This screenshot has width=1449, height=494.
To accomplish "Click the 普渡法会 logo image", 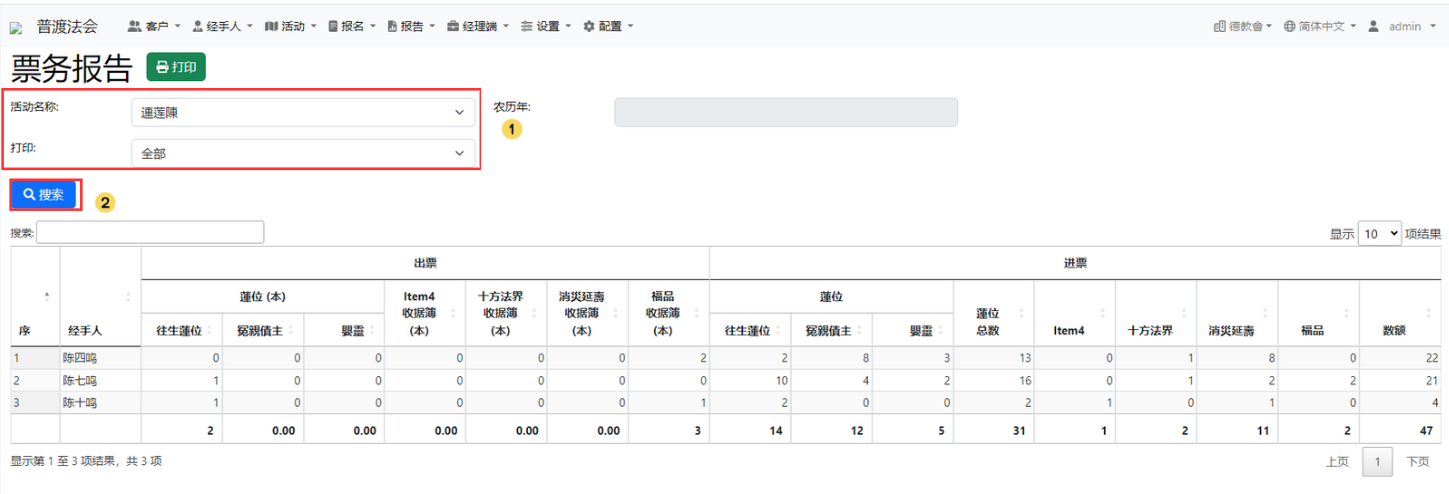I will 16,28.
